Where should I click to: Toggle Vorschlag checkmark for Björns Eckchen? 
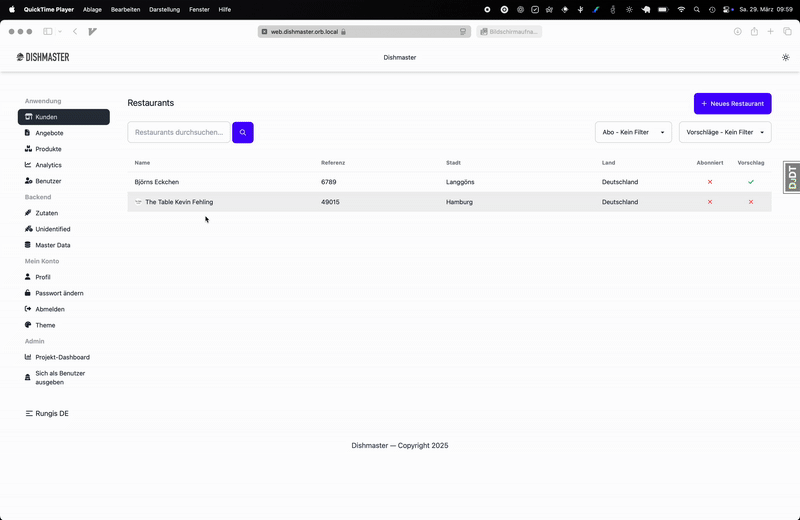coord(751,182)
